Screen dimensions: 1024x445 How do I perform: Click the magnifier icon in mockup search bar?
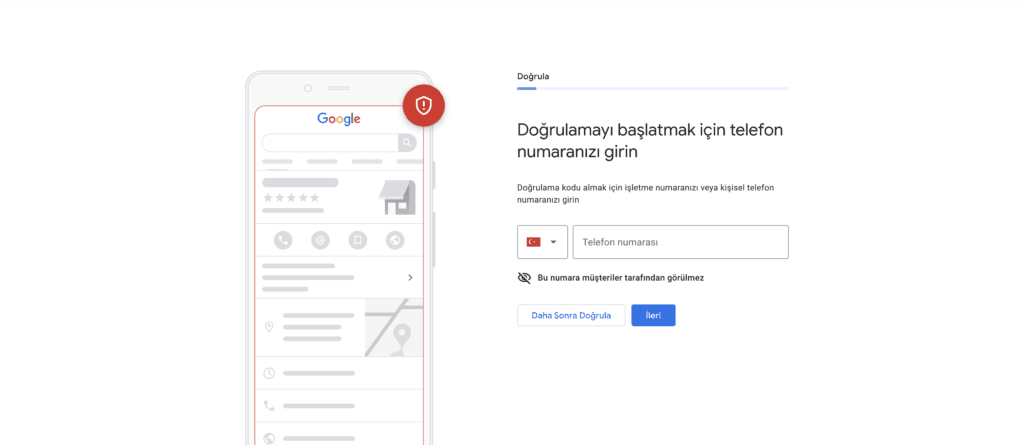(407, 142)
